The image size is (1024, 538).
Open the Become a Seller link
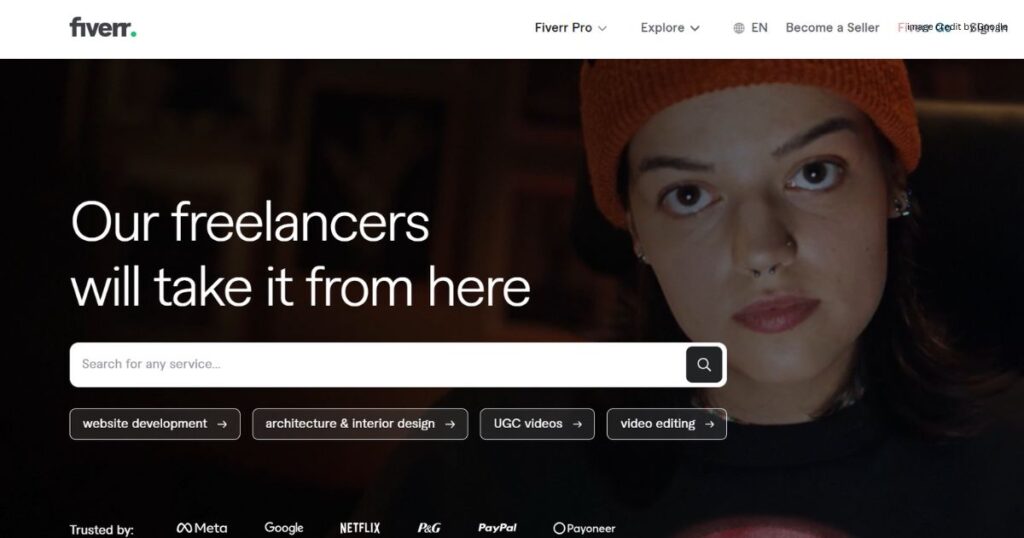[x=832, y=27]
